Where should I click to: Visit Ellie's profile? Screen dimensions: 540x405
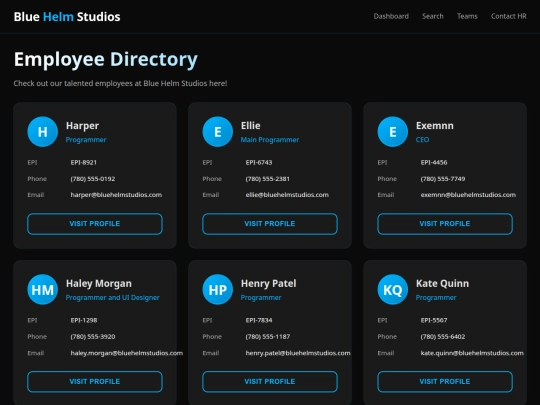tap(270, 224)
